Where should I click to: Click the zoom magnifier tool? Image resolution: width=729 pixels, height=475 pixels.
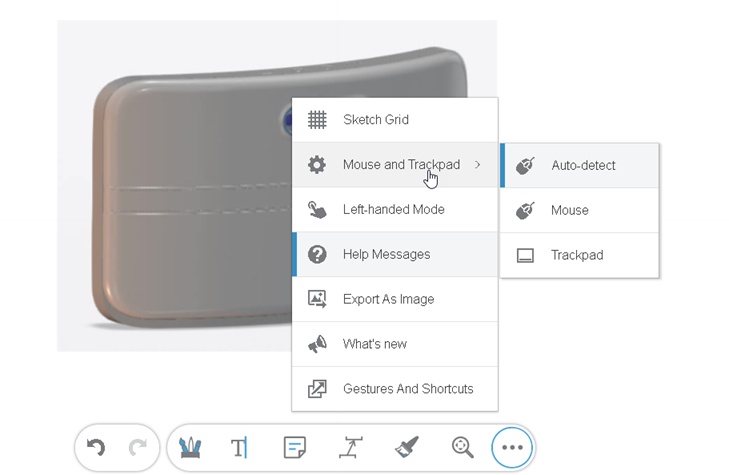tap(463, 448)
